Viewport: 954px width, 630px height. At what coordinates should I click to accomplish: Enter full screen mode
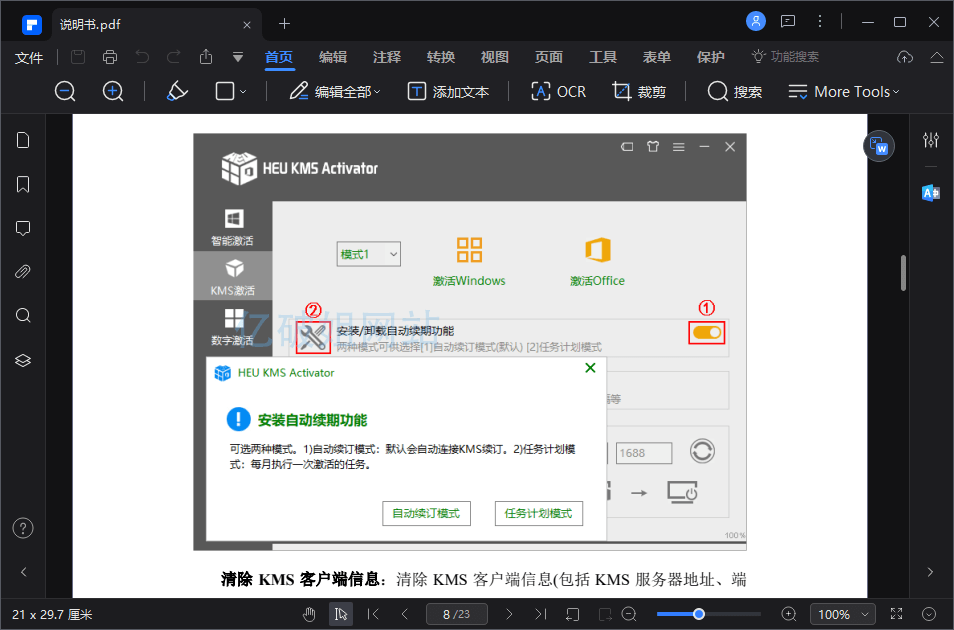pos(896,614)
